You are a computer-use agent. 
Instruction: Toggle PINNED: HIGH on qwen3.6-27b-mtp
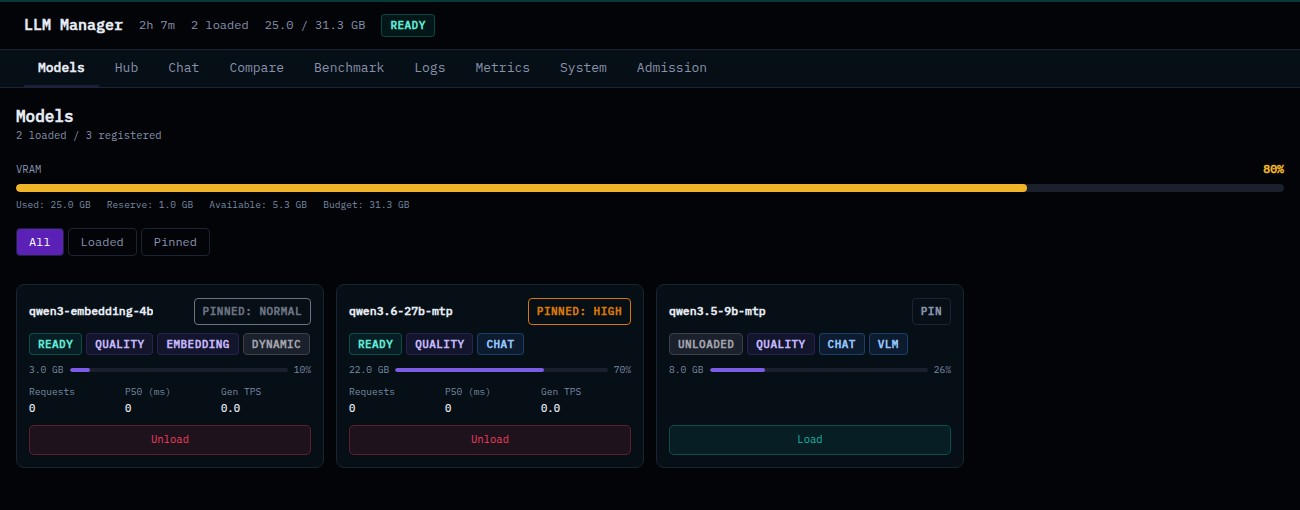(x=580, y=311)
